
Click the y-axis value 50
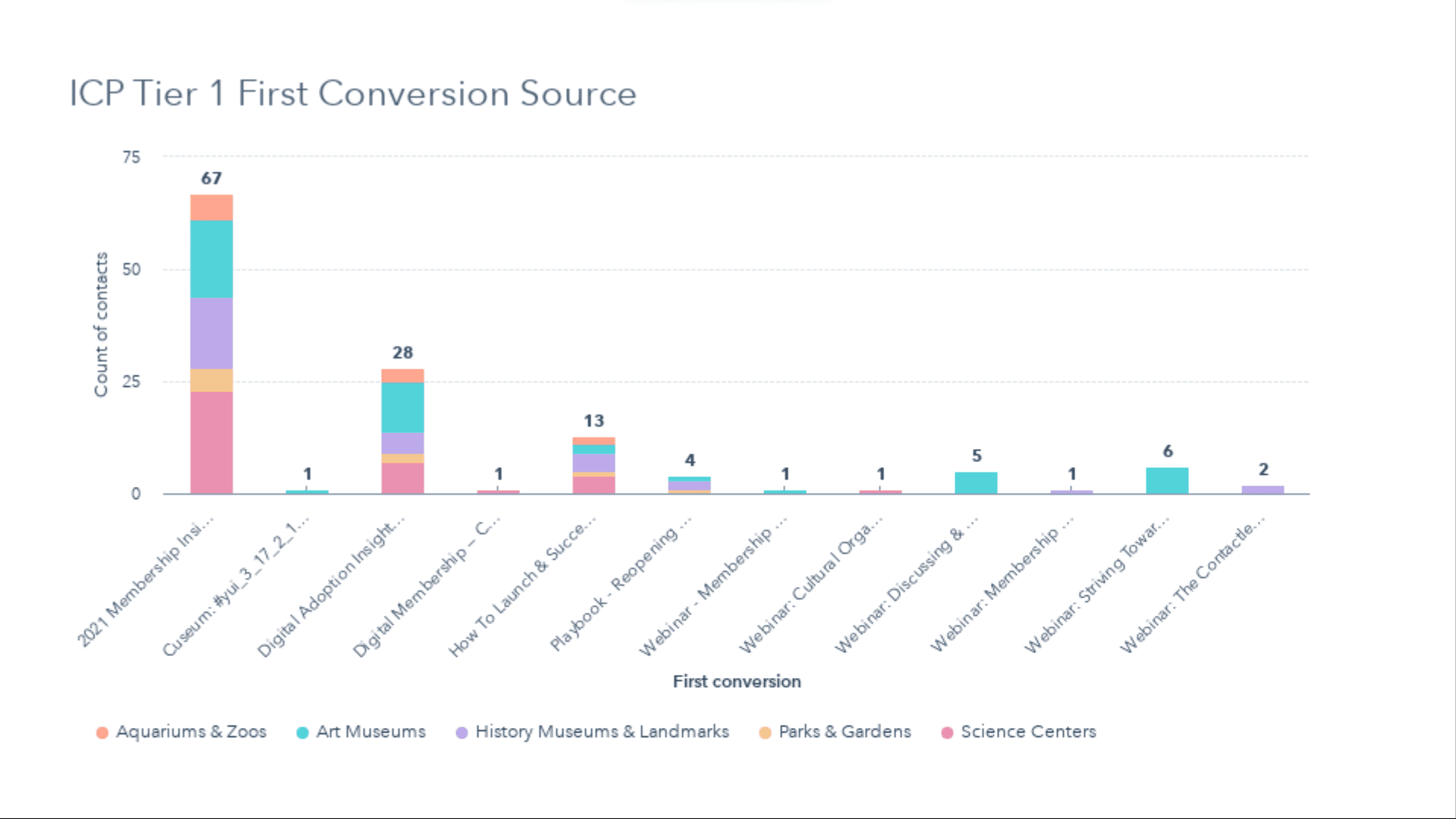pos(131,269)
